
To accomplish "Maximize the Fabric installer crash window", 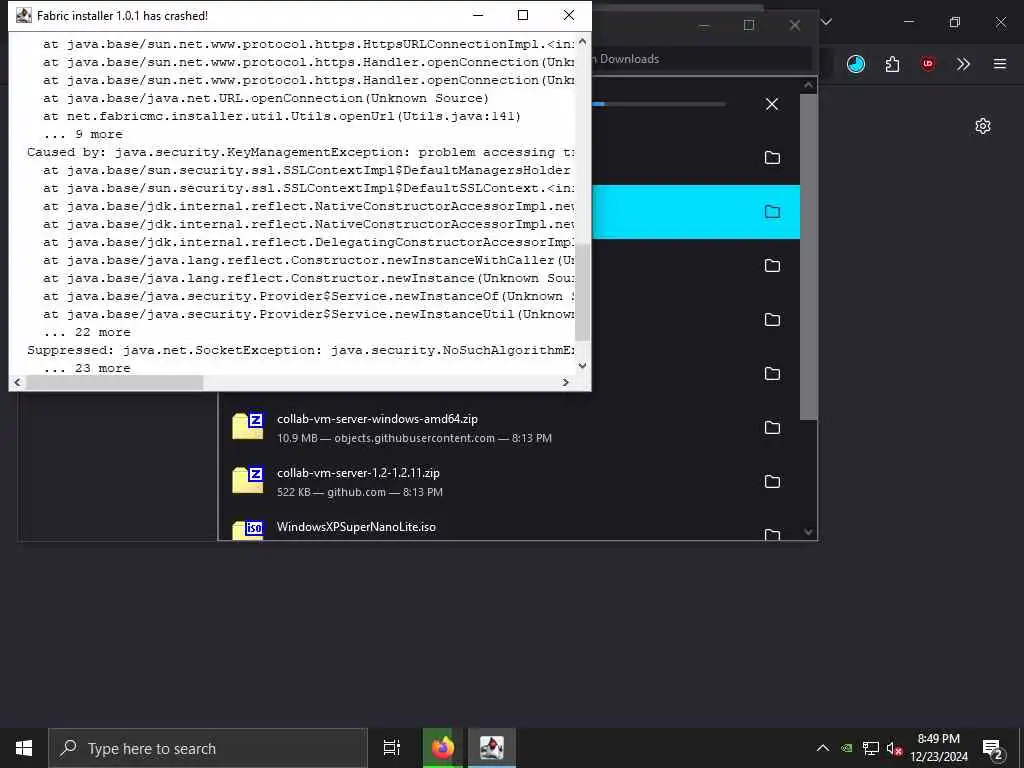I will (x=522, y=15).
